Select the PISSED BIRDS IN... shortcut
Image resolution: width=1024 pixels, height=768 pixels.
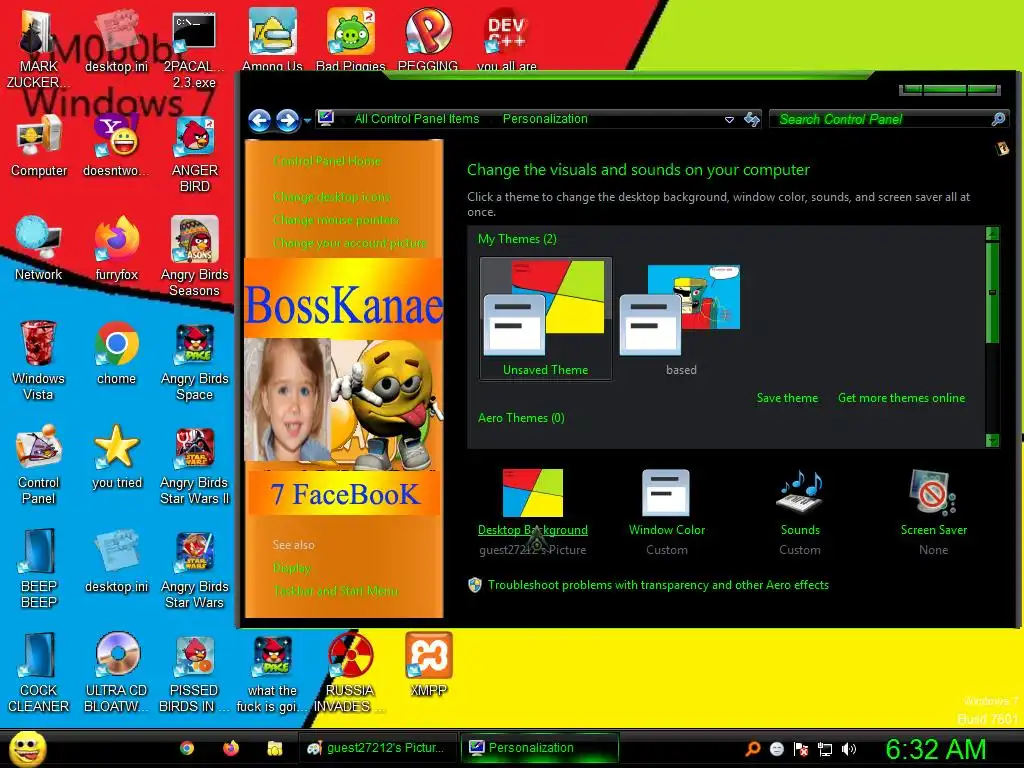(195, 672)
